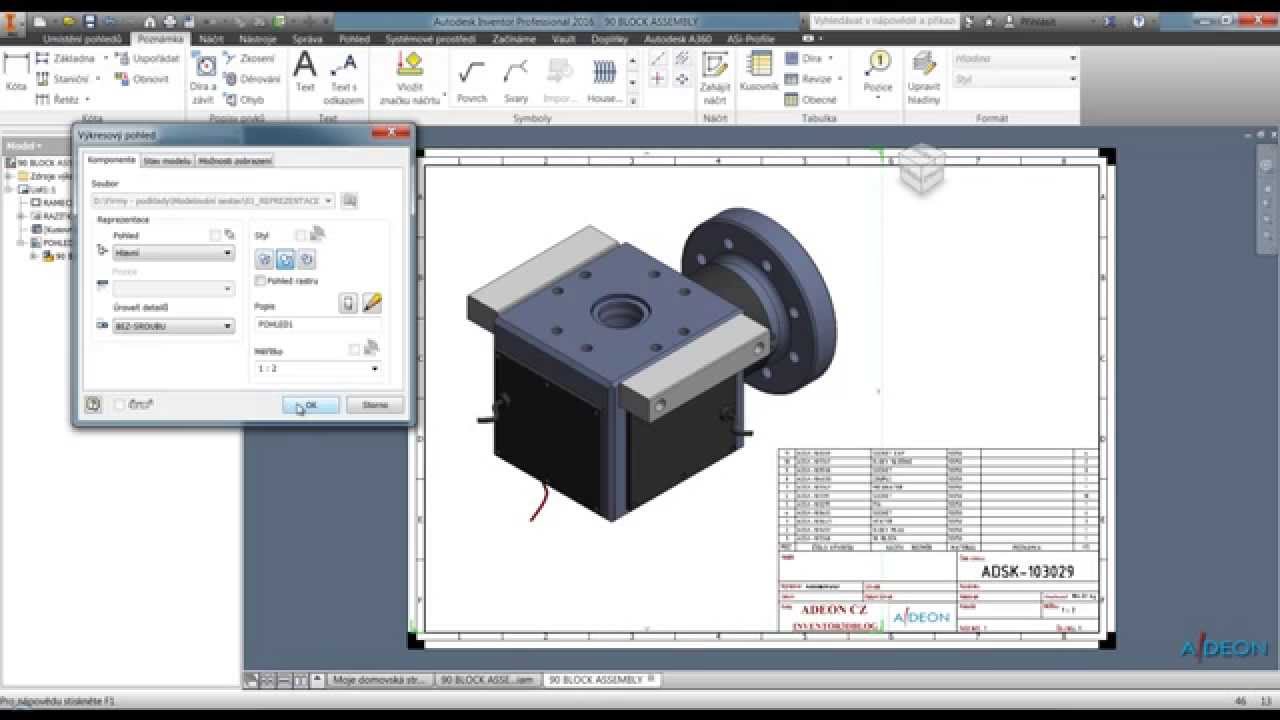Select the hidden line style button

[x=264, y=259]
